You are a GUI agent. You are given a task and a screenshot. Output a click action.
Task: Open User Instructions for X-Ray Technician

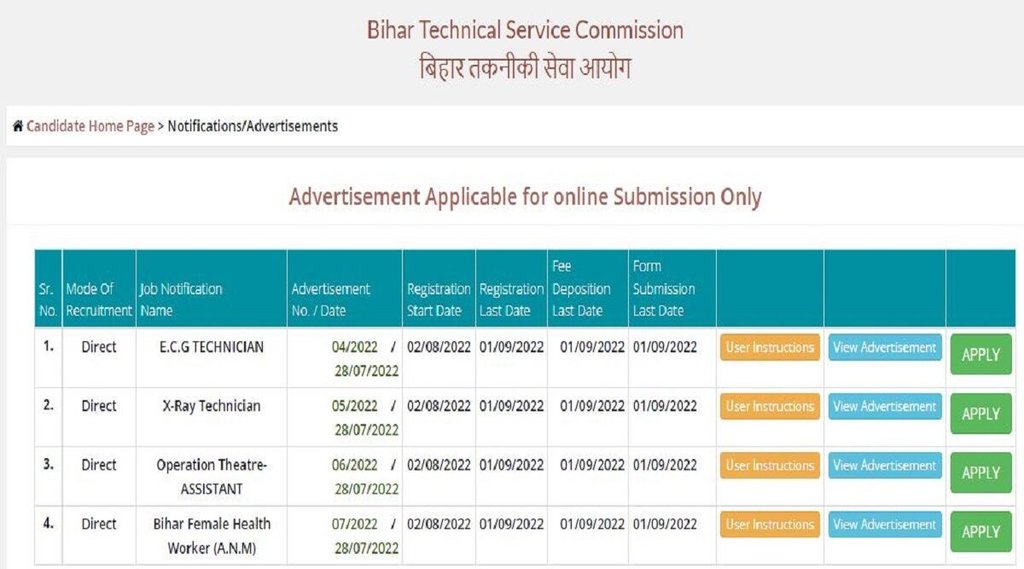(769, 407)
